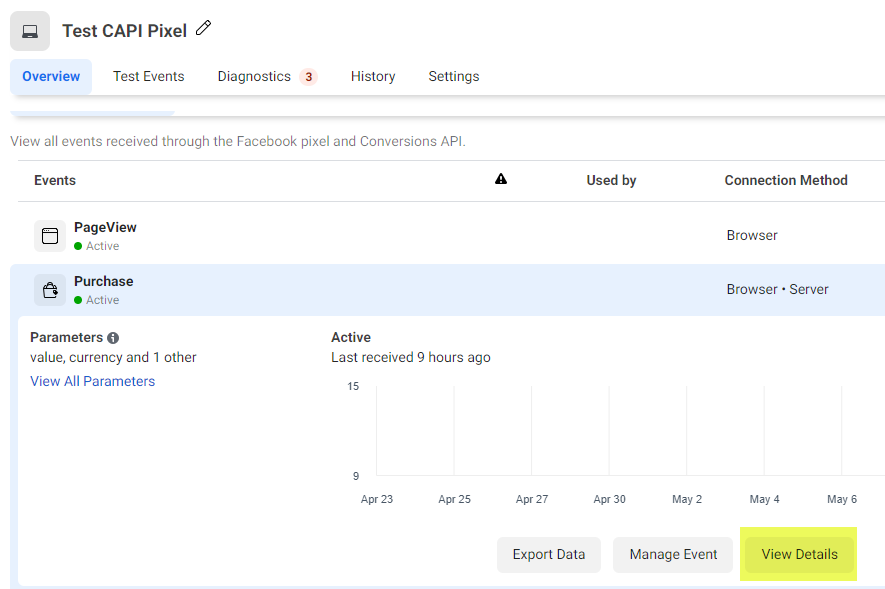Click the Events column header

(55, 181)
